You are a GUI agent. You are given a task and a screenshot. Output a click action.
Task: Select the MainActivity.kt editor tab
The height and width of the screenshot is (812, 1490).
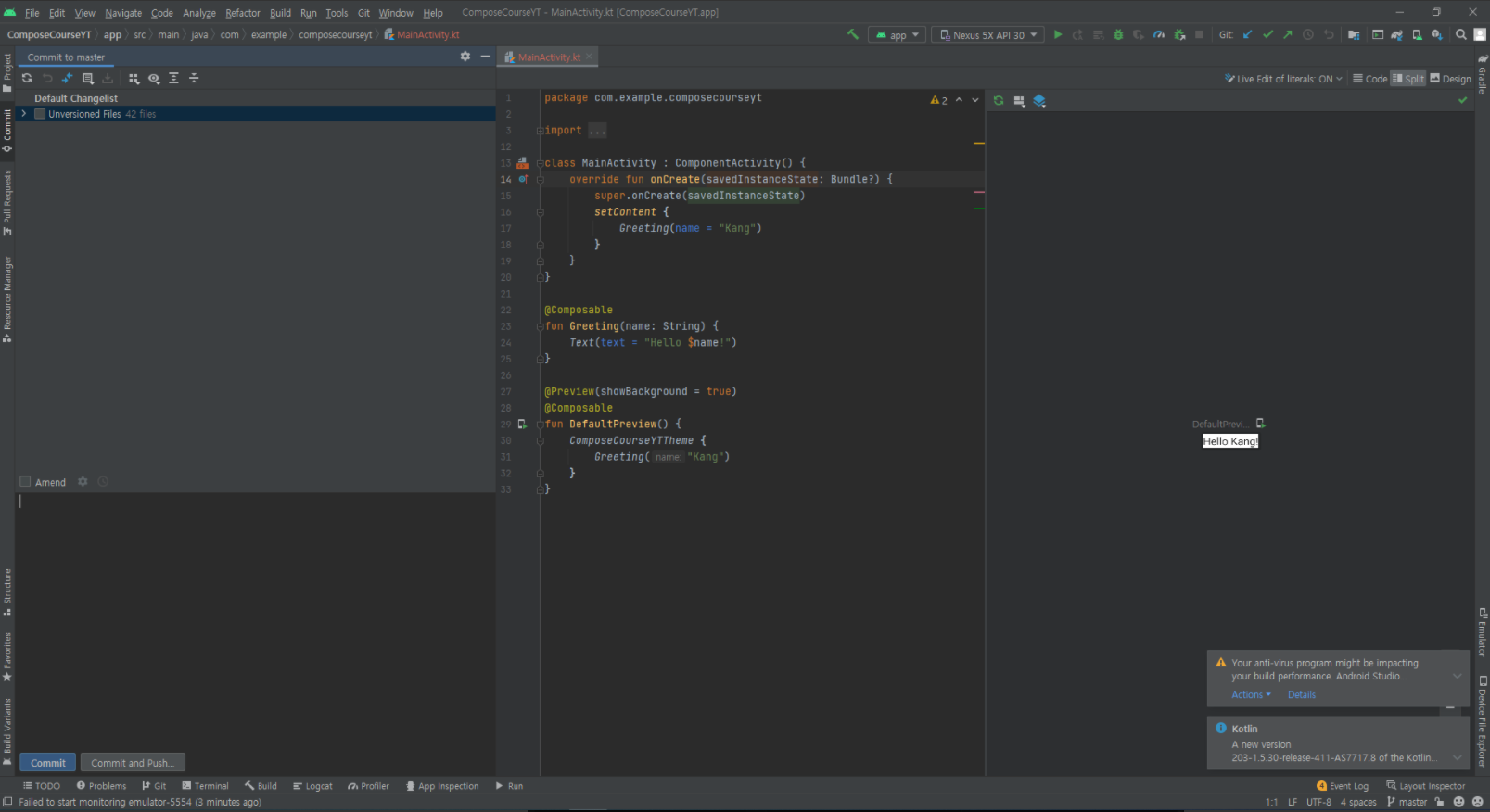pyautogui.click(x=548, y=57)
